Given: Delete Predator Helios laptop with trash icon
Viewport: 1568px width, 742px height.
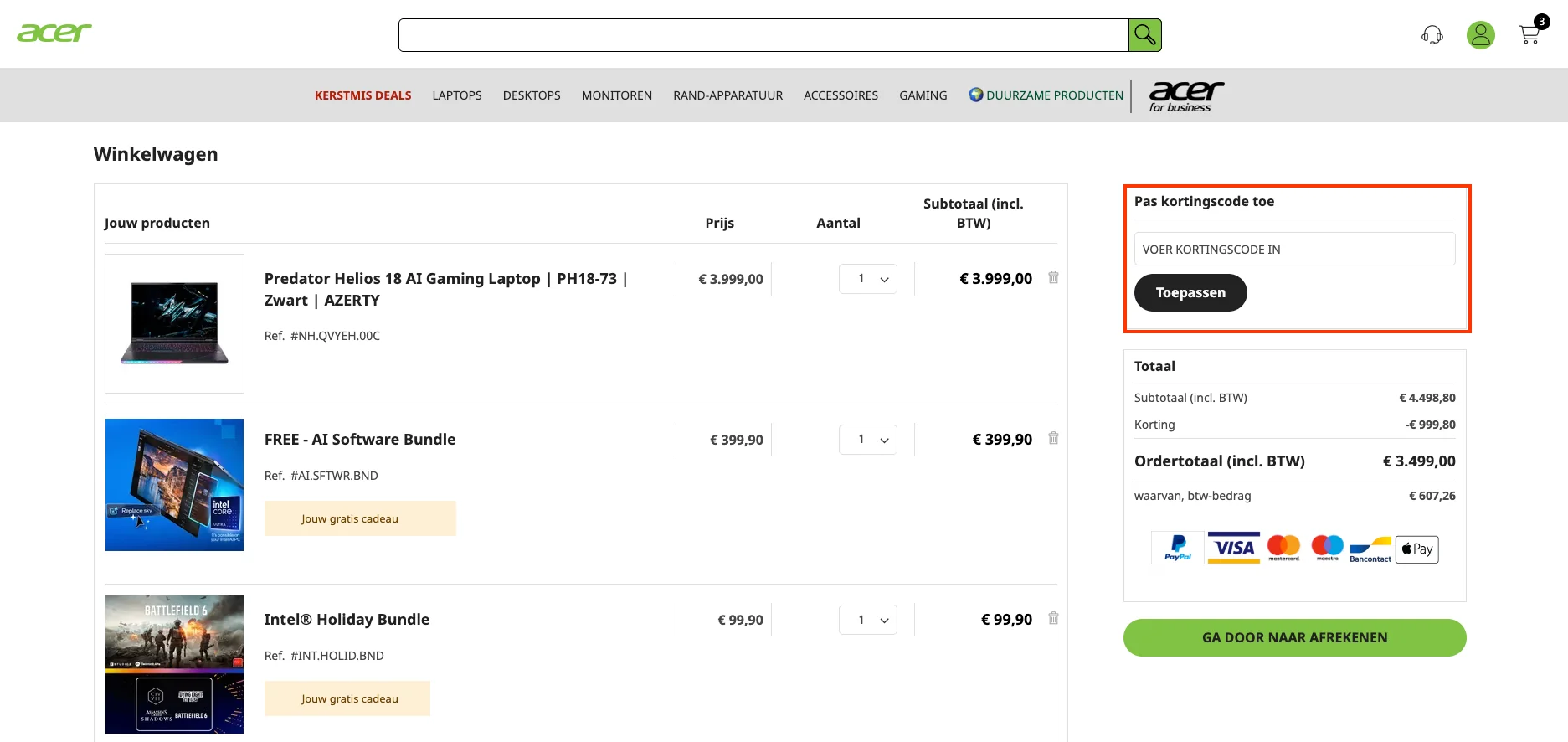Looking at the screenshot, I should point(1053,277).
